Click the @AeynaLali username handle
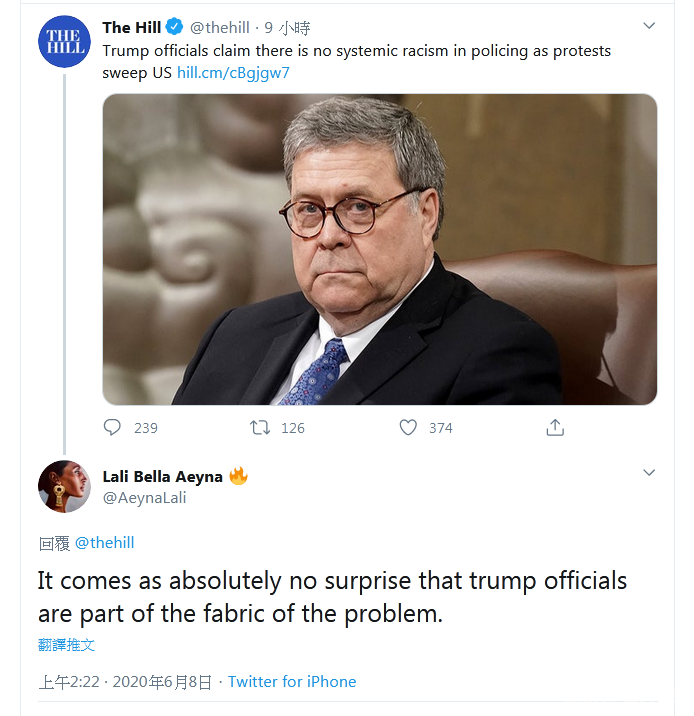The width and height of the screenshot is (694, 716). point(144,498)
